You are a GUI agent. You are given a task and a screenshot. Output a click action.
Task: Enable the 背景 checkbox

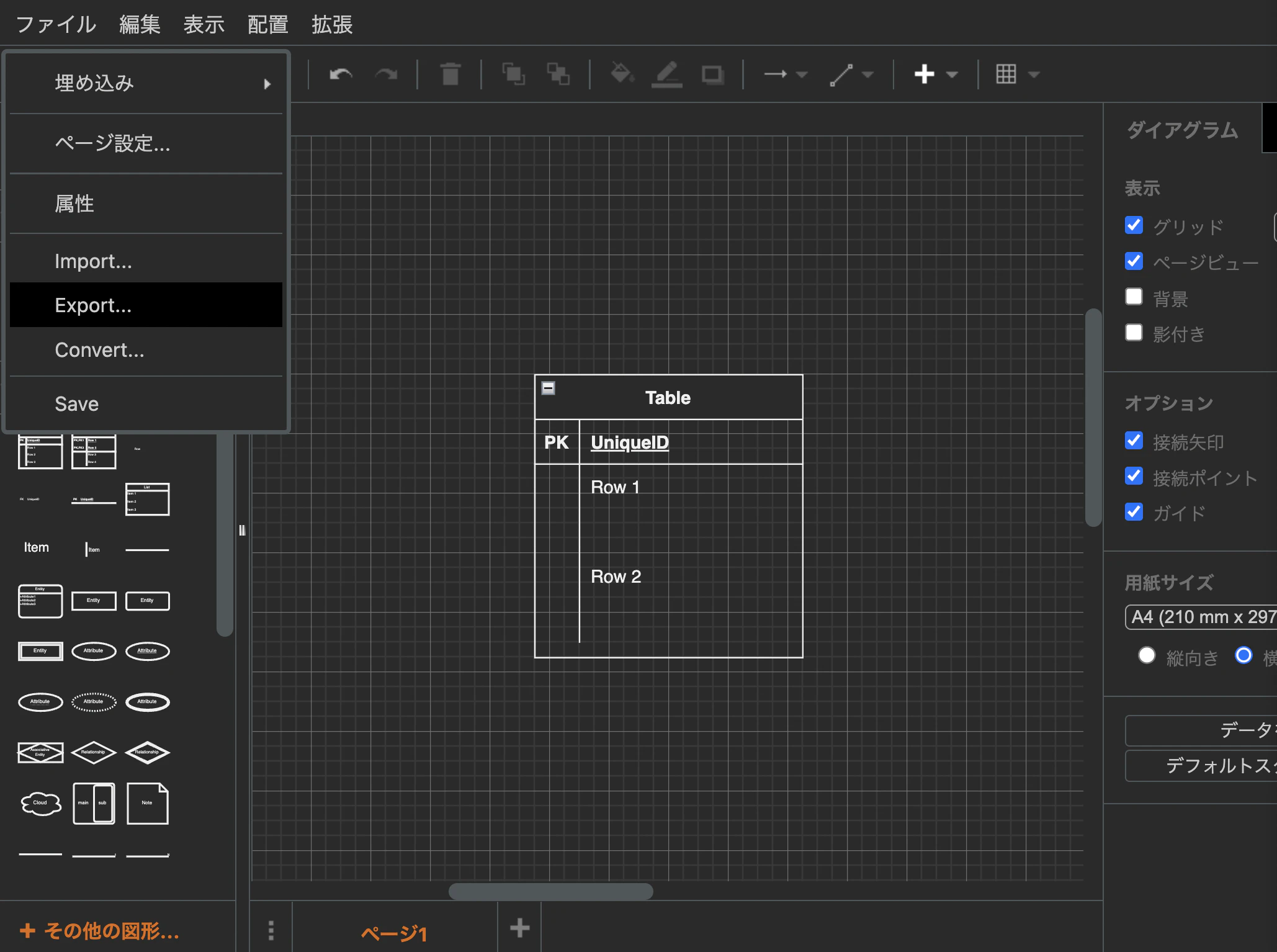tap(1134, 297)
